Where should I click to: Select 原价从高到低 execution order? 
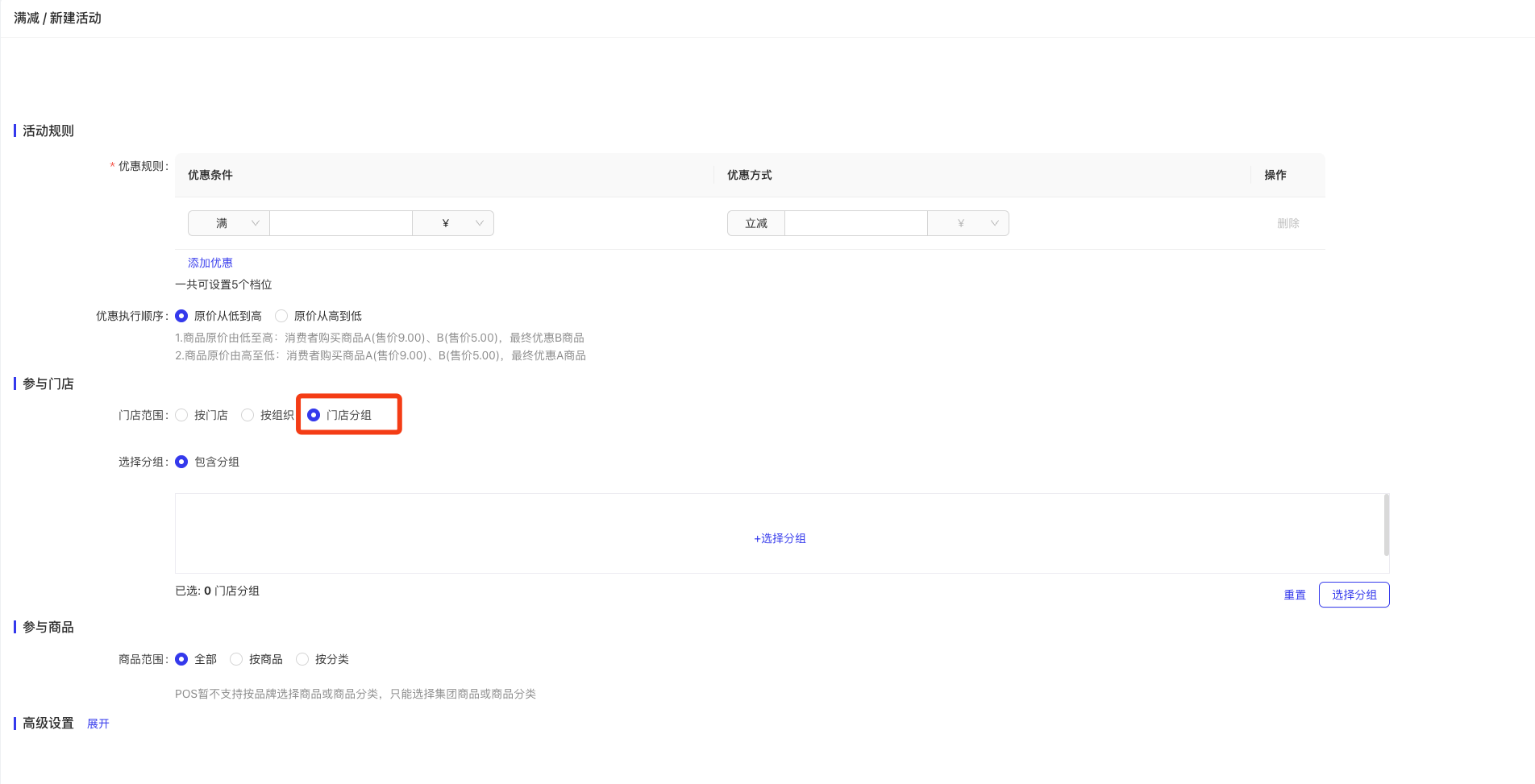click(x=282, y=316)
